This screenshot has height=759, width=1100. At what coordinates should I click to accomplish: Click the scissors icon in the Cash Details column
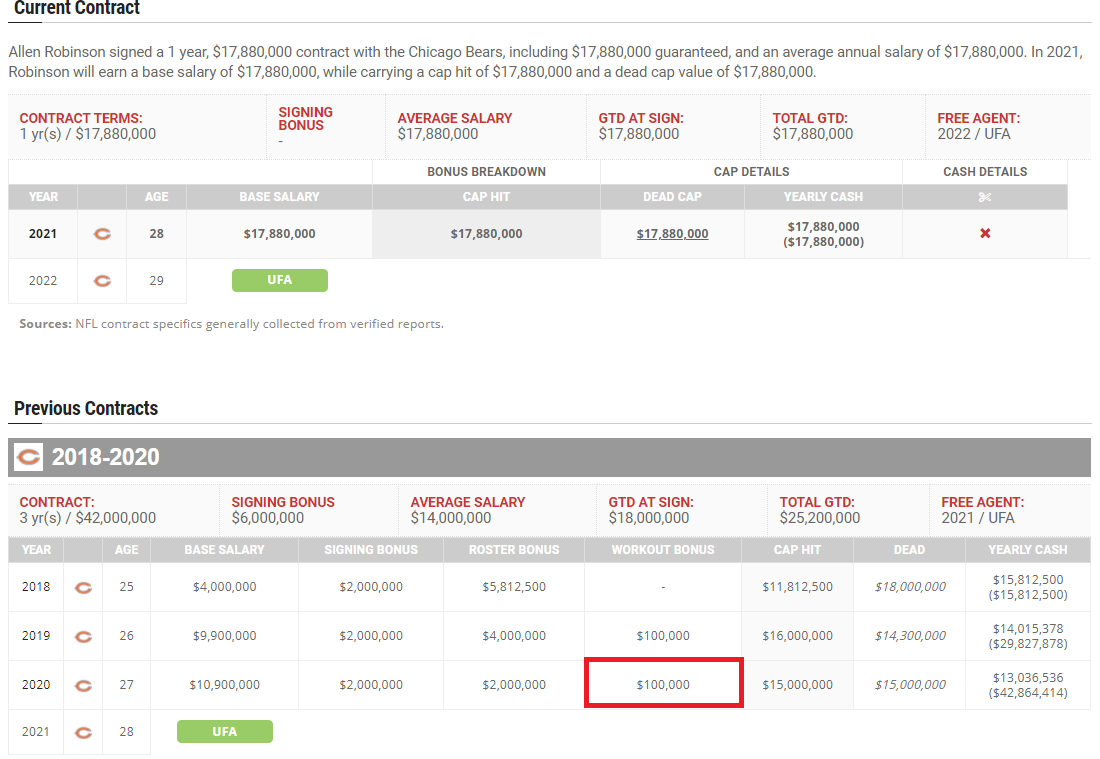pyautogui.click(x=985, y=197)
